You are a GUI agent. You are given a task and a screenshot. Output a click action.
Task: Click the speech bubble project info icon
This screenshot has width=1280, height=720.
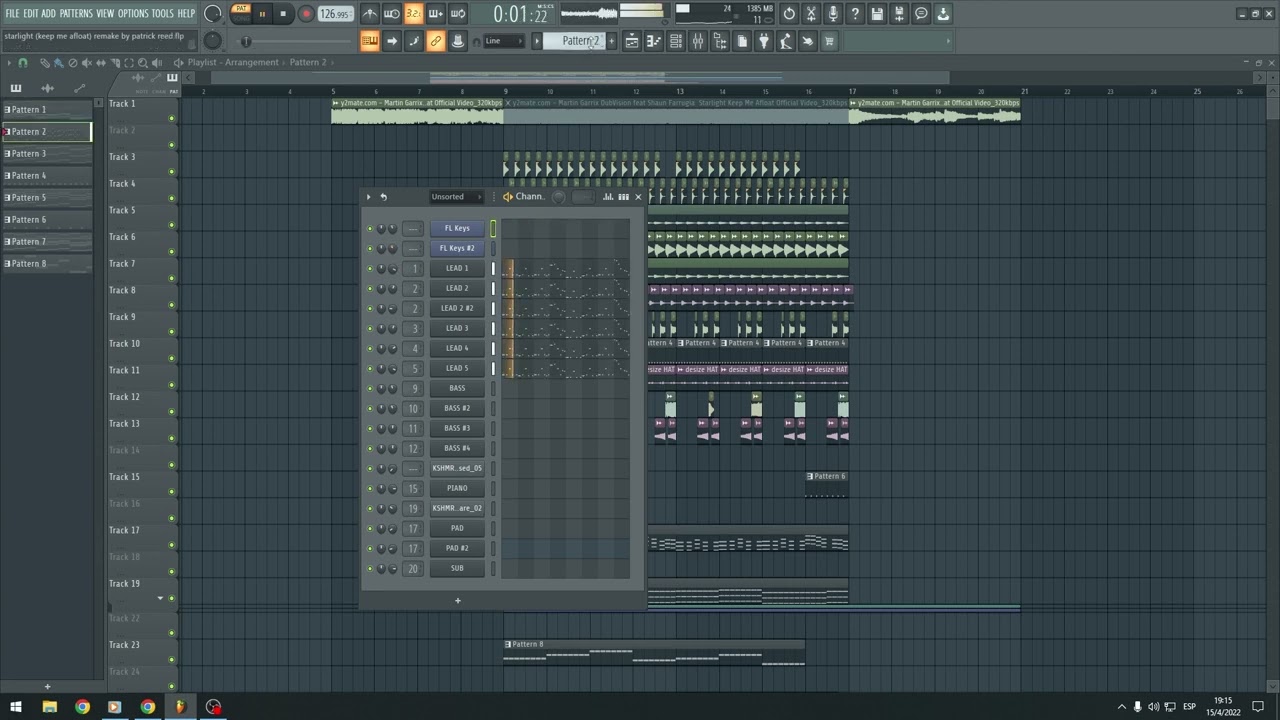tap(921, 14)
